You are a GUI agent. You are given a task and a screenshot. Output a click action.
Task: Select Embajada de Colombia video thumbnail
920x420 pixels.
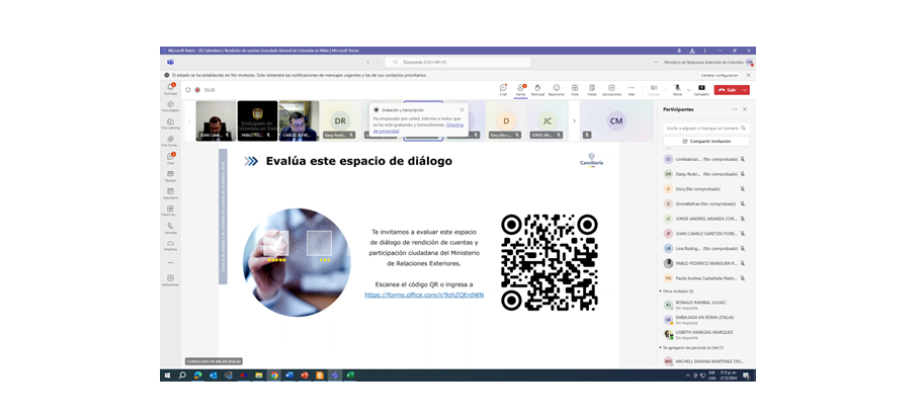pyautogui.click(x=257, y=120)
